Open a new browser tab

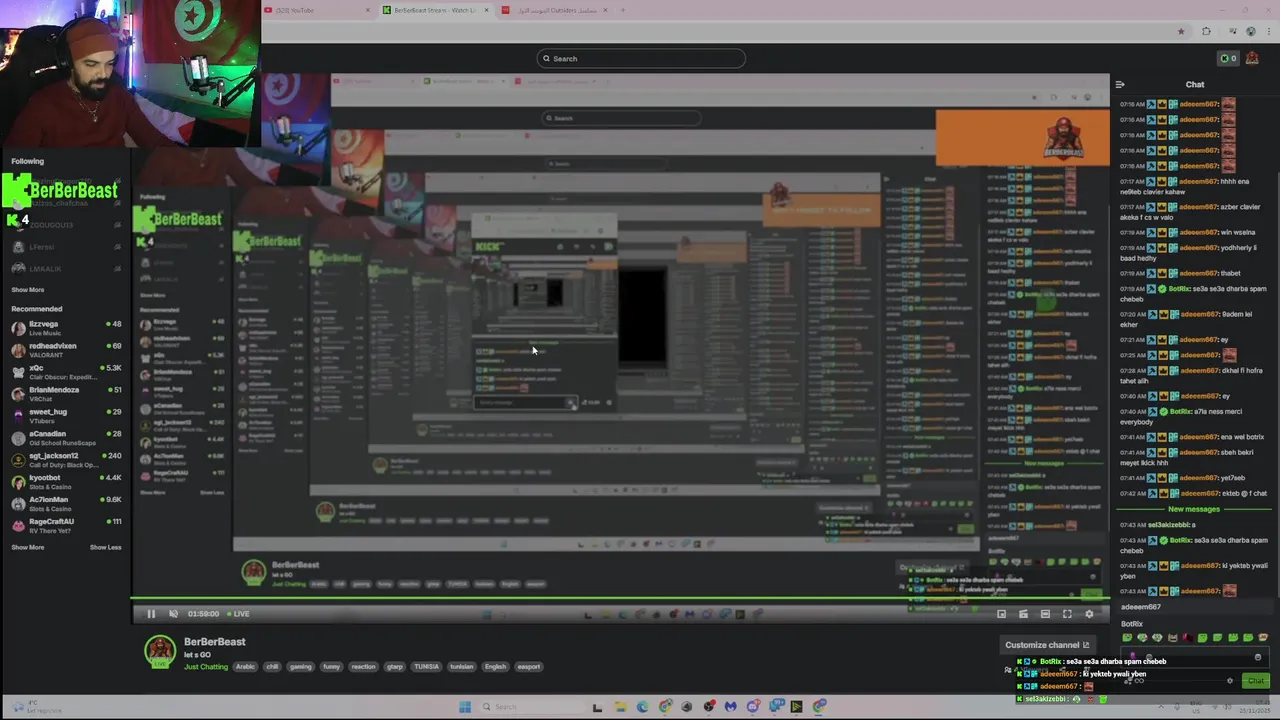[623, 10]
